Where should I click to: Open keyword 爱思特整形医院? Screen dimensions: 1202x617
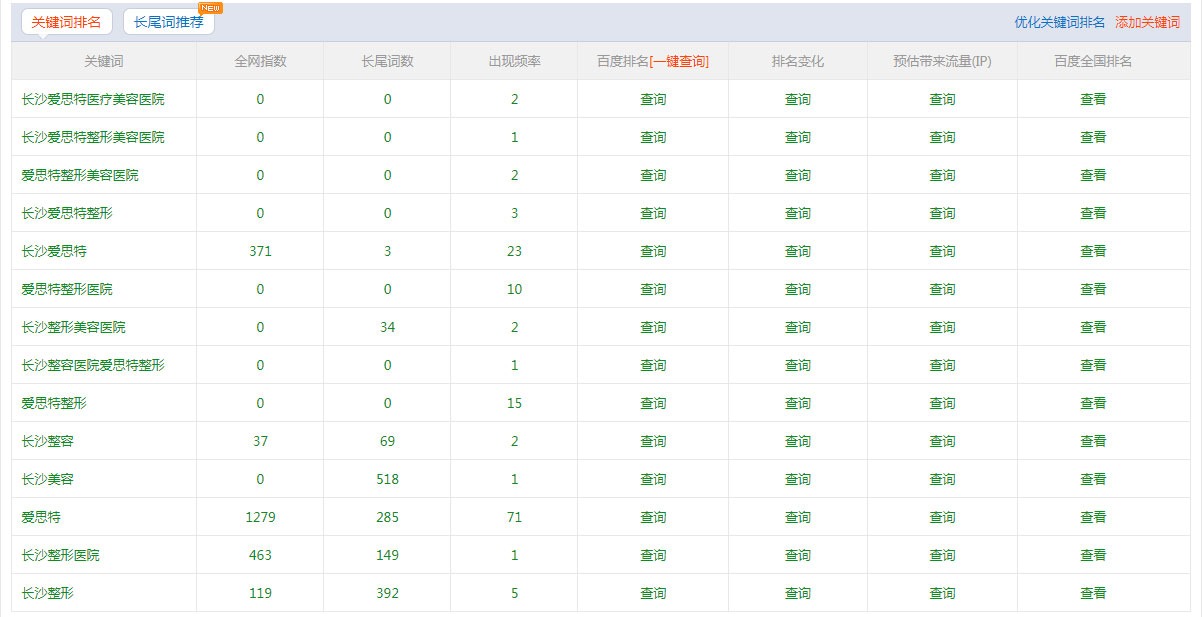(x=67, y=289)
